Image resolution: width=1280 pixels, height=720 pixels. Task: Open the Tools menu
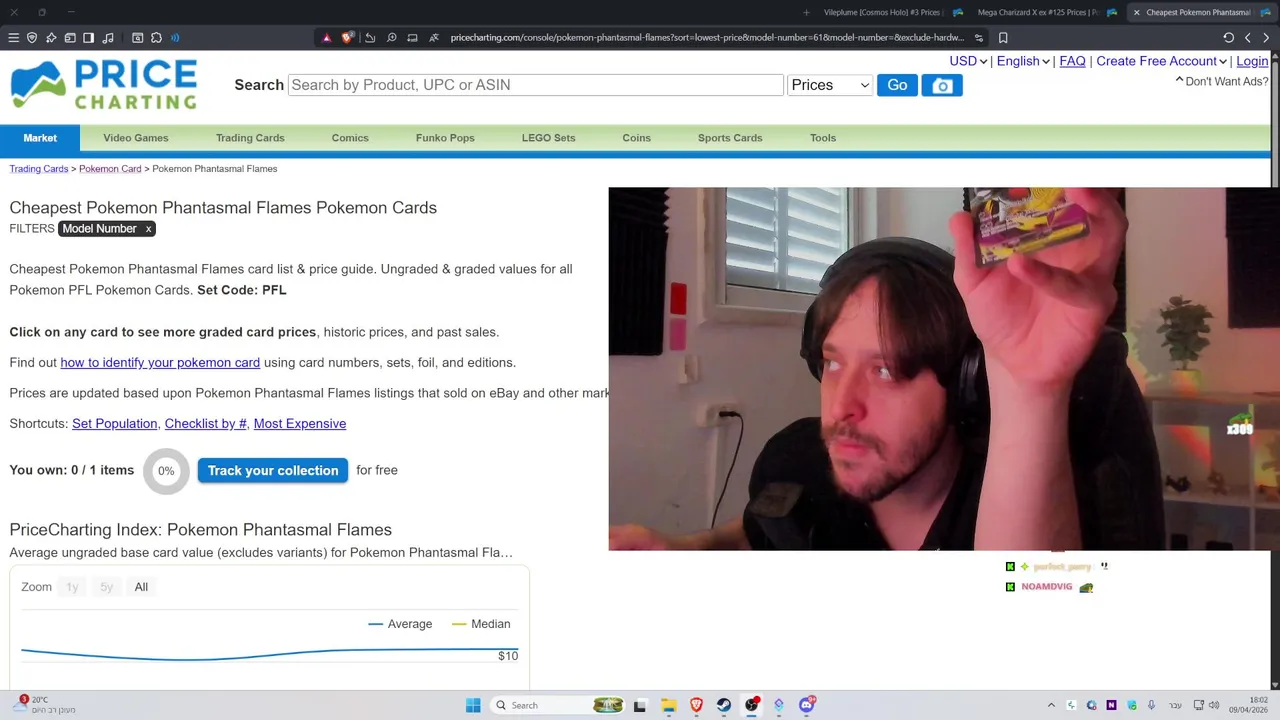pos(823,138)
